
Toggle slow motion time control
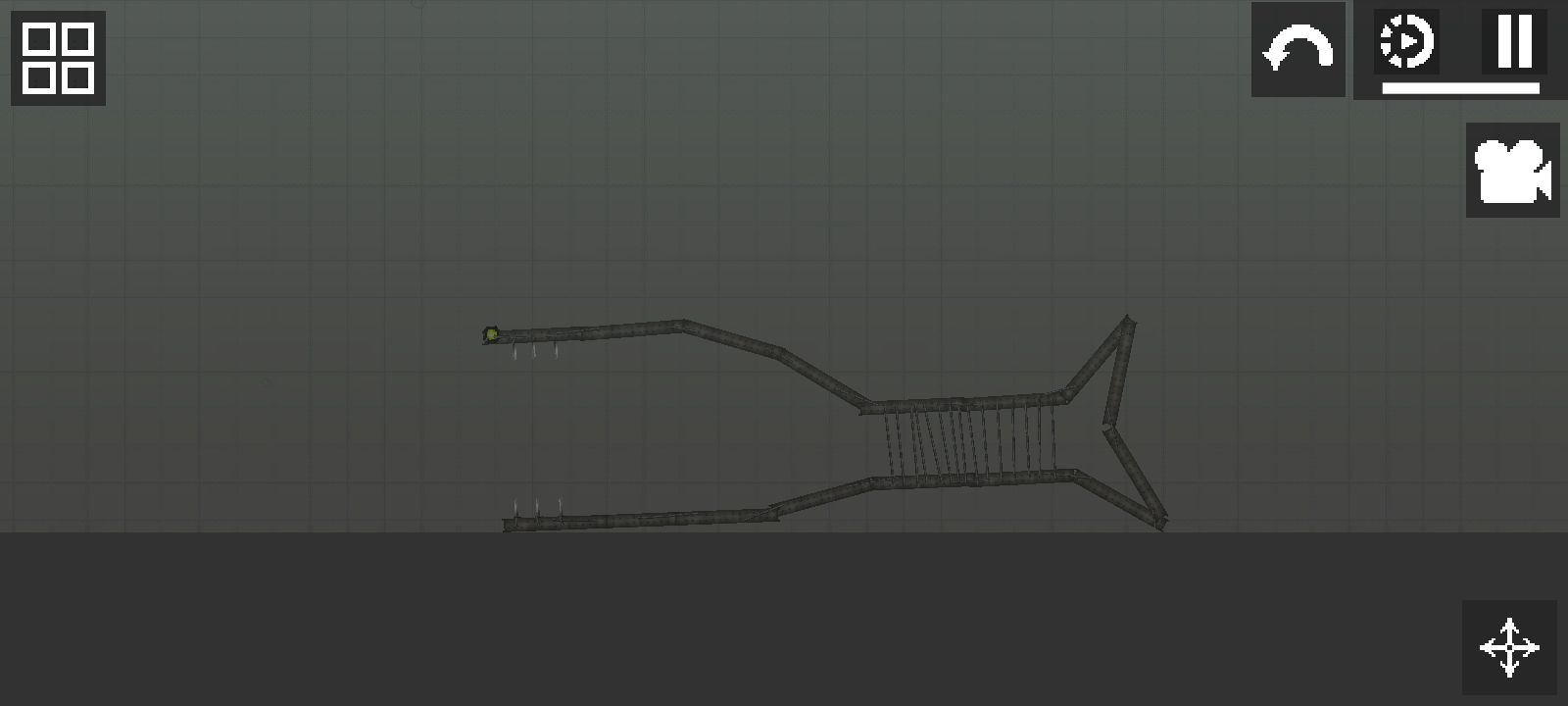1406,41
